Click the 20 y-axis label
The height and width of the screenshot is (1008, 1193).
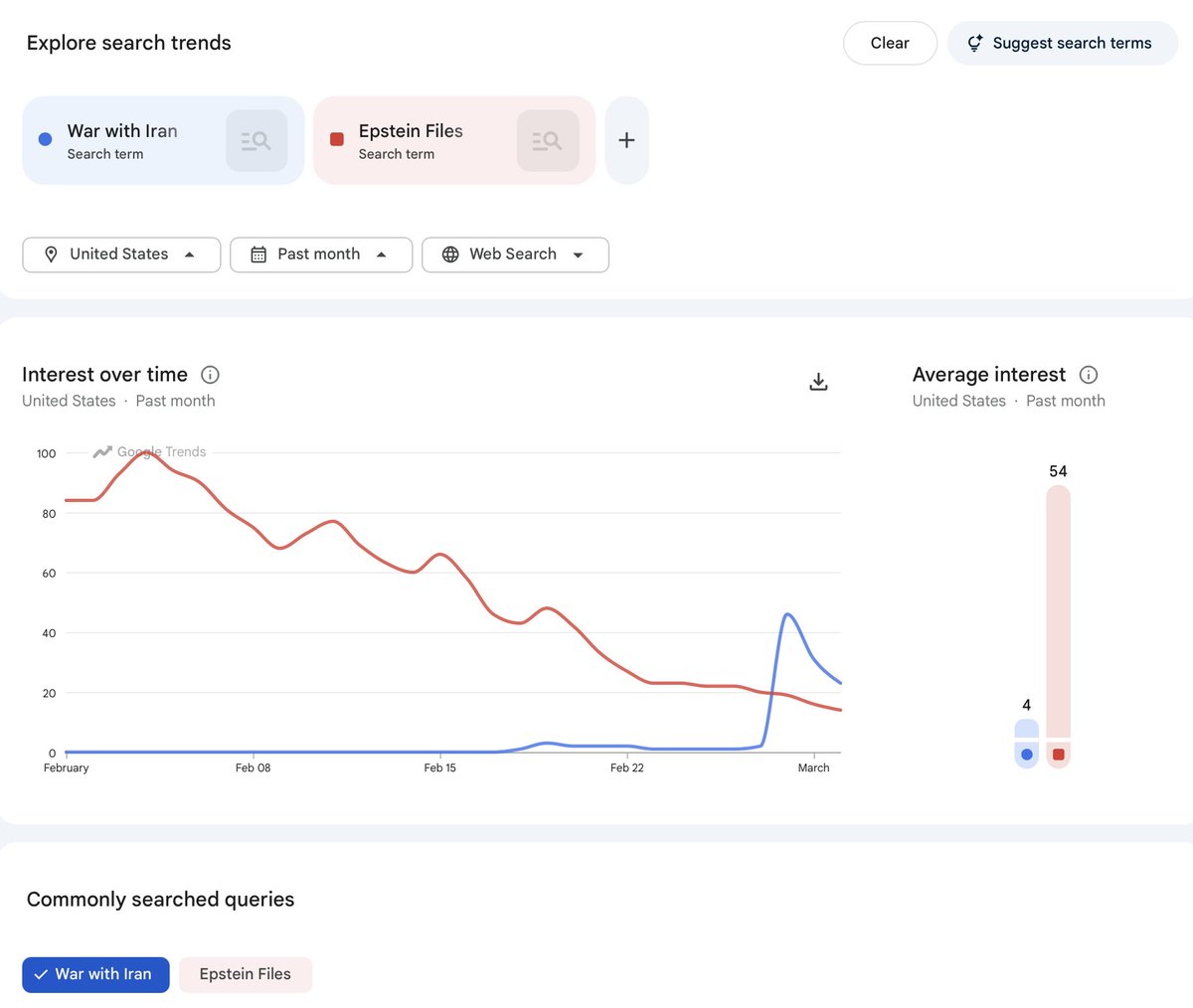coord(49,694)
